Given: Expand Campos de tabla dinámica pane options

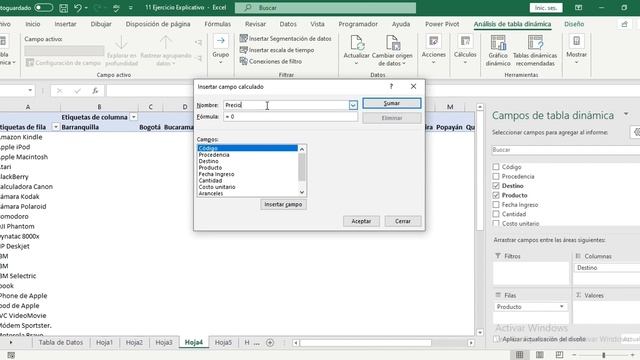Looking at the screenshot, I should pyautogui.click(x=626, y=114).
